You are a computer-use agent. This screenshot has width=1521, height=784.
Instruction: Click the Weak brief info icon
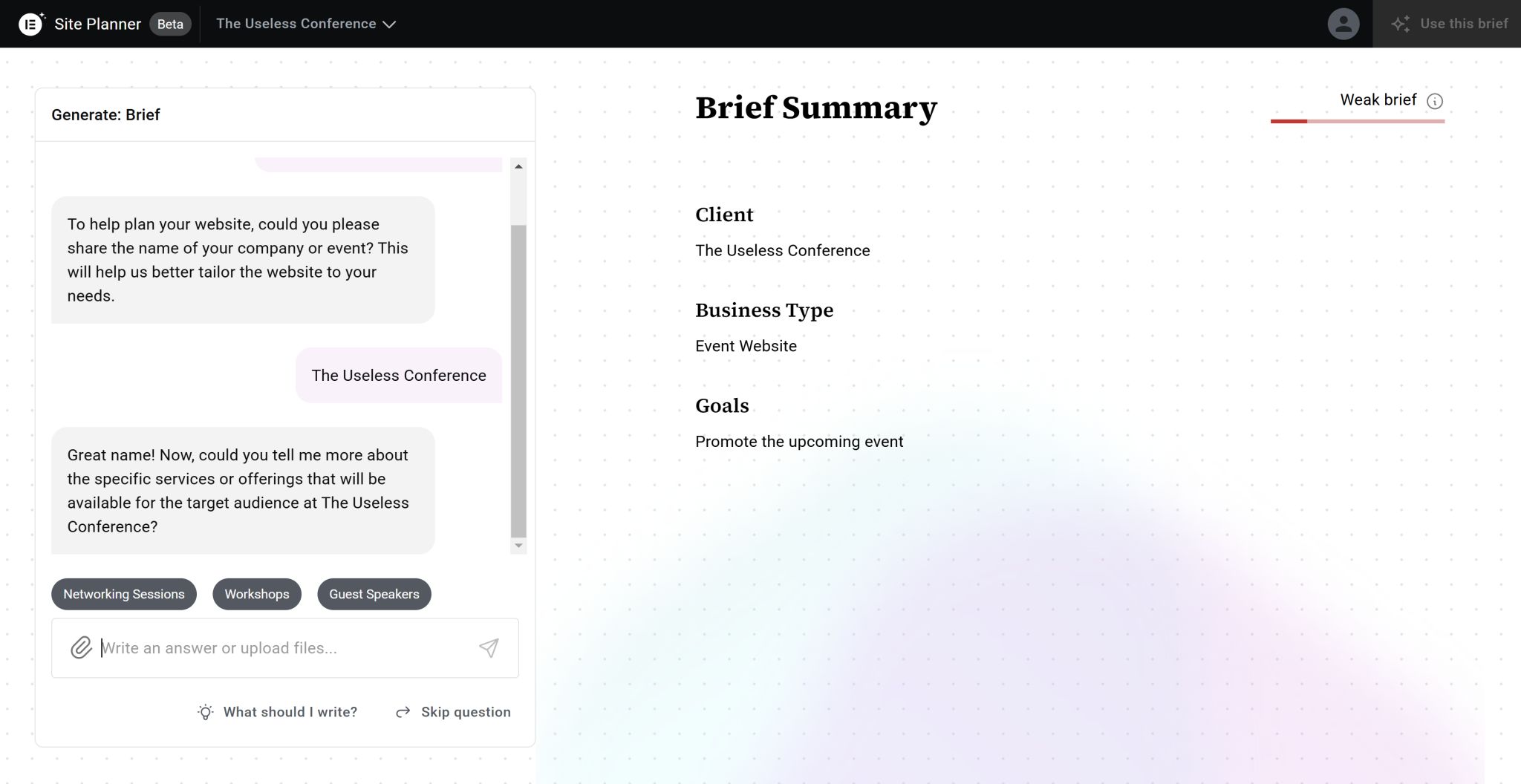coord(1435,101)
